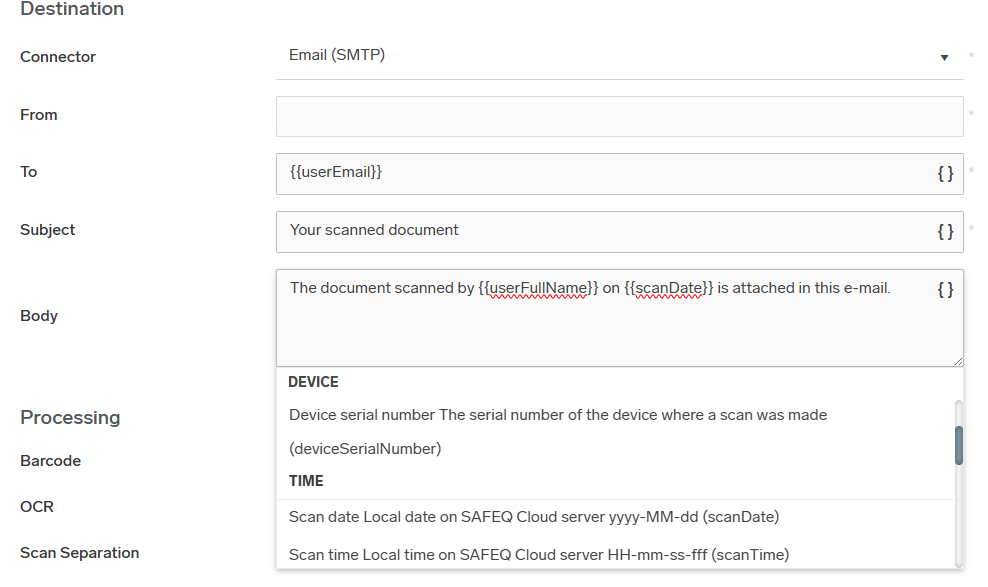Screen dimensions: 988x587
Task: Click the DEVICE category header
Action: coord(313,382)
